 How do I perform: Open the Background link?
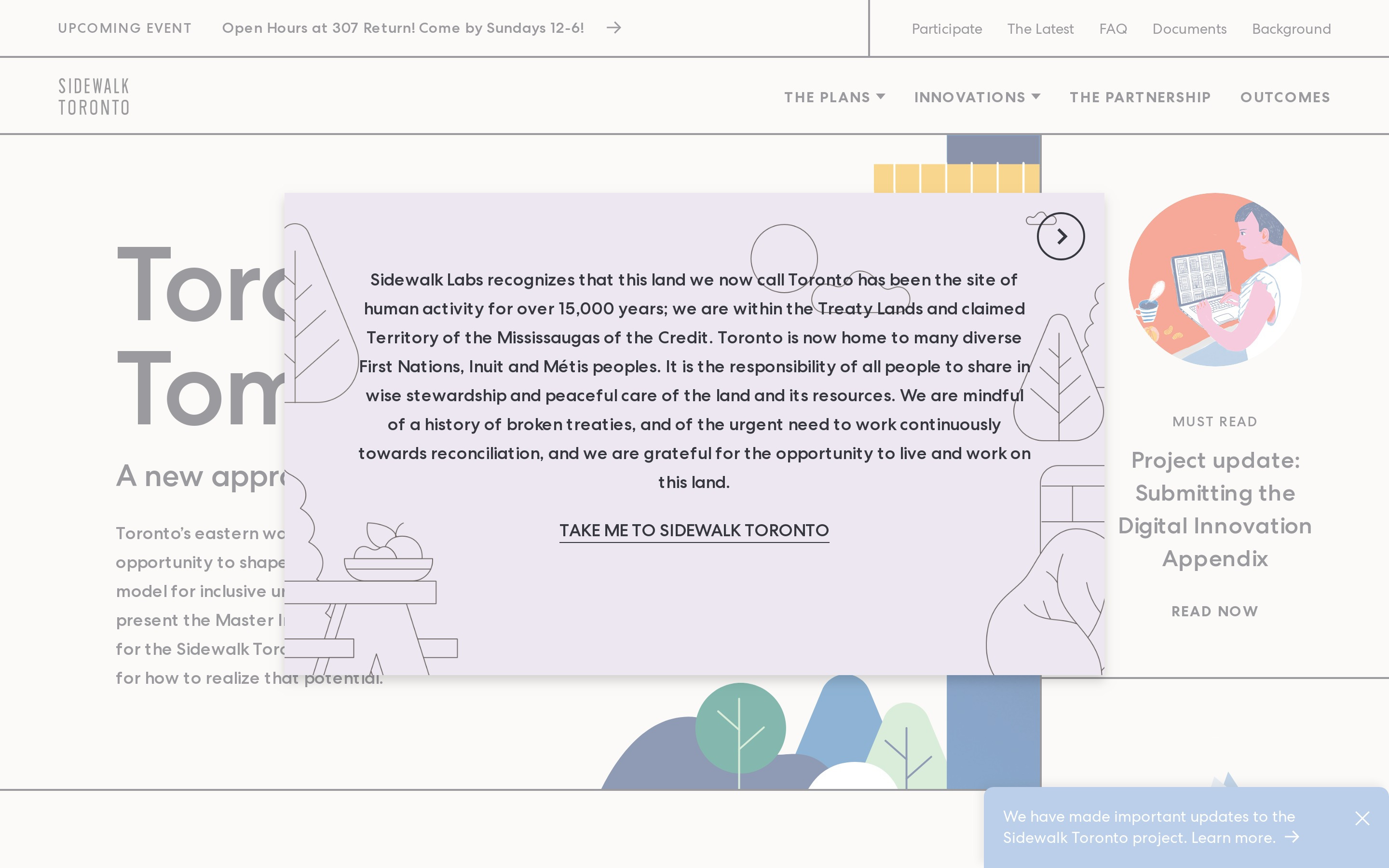(x=1291, y=29)
